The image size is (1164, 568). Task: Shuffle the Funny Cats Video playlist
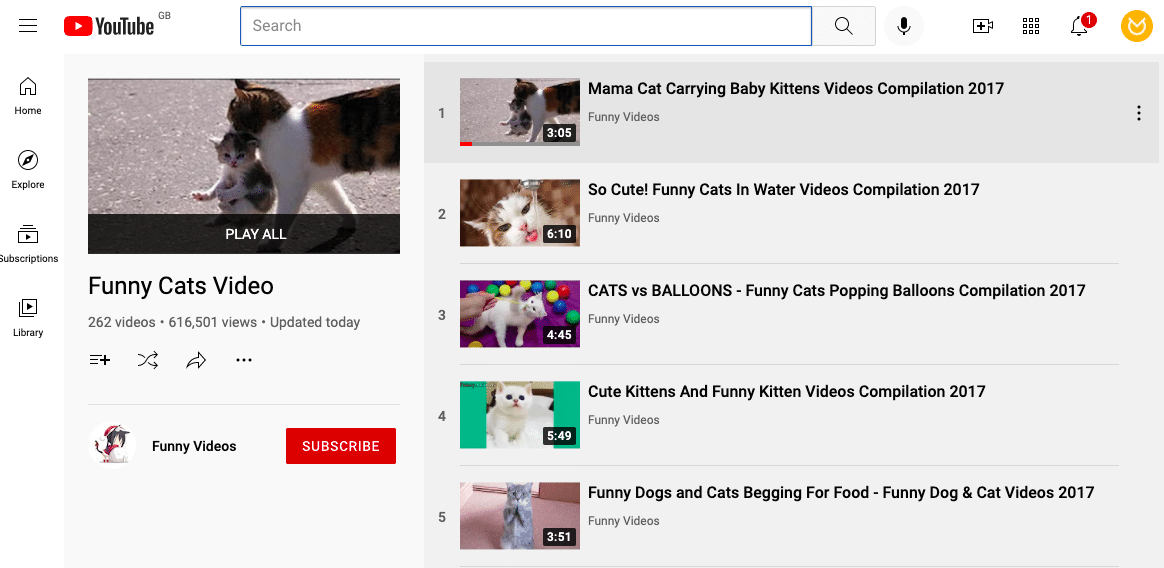148,360
